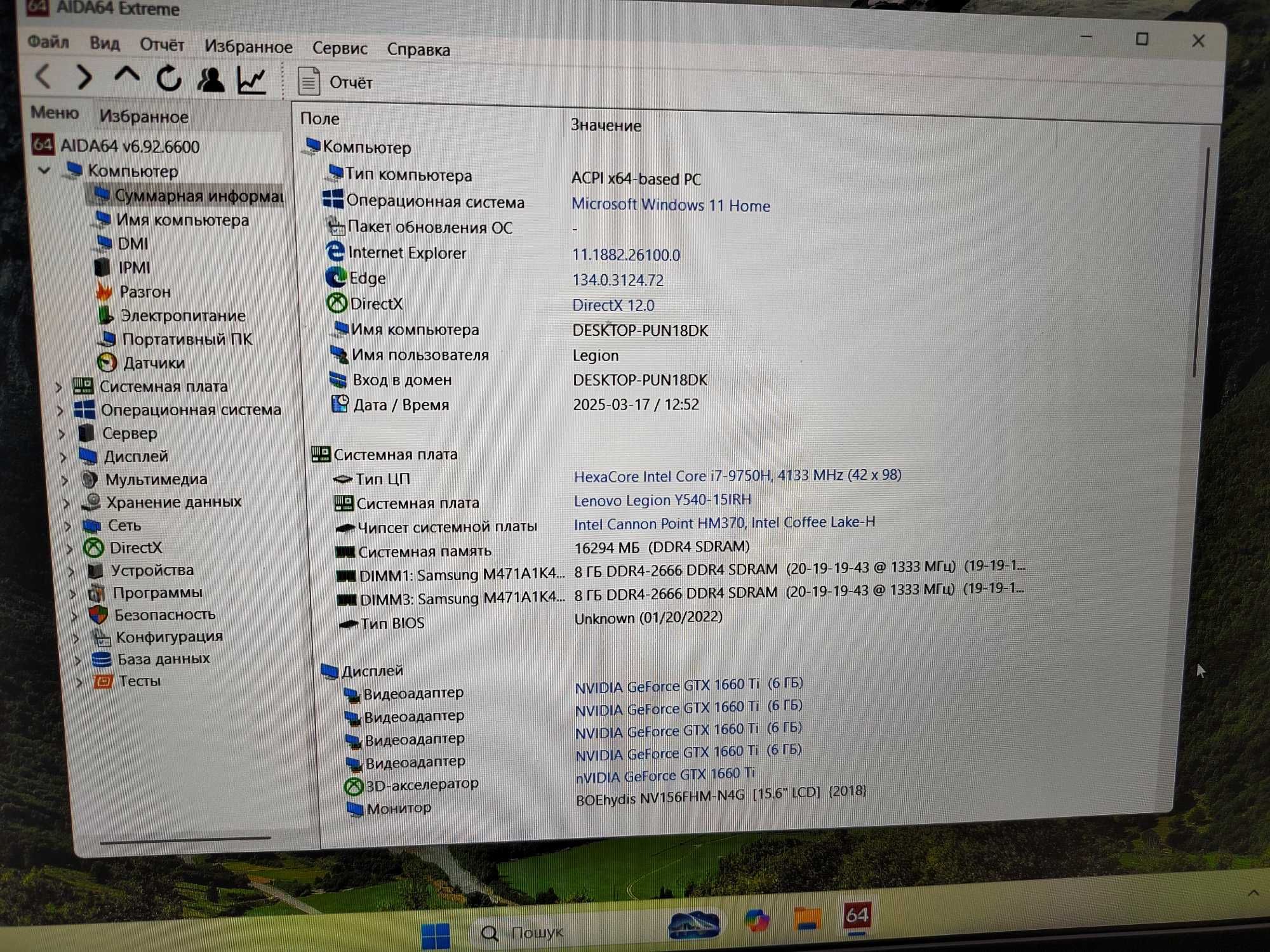
Task: Click the DirectX Xbox icon in tree
Action: point(94,548)
